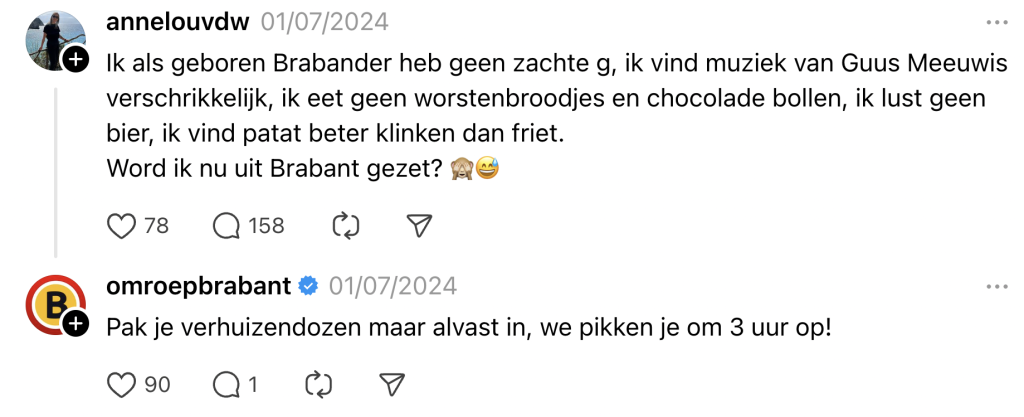Click omroepbrabant's blue verified badge
Image resolution: width=1024 pixels, height=417 pixels.
tap(309, 286)
